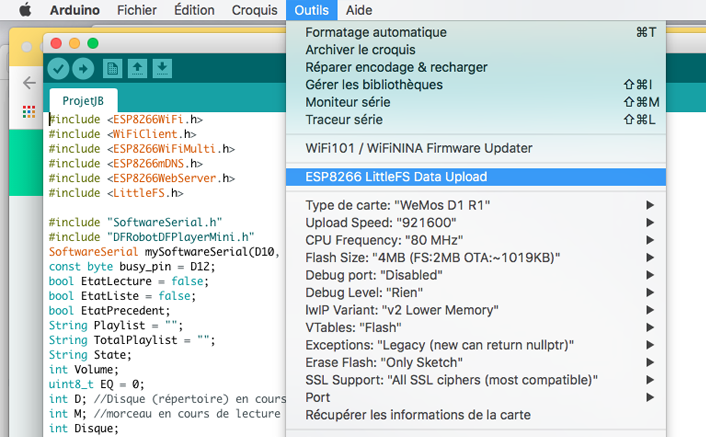Screen dimensions: 706x437
Task: Click the 'String Playlist = "";' line
Action: (x=116, y=325)
